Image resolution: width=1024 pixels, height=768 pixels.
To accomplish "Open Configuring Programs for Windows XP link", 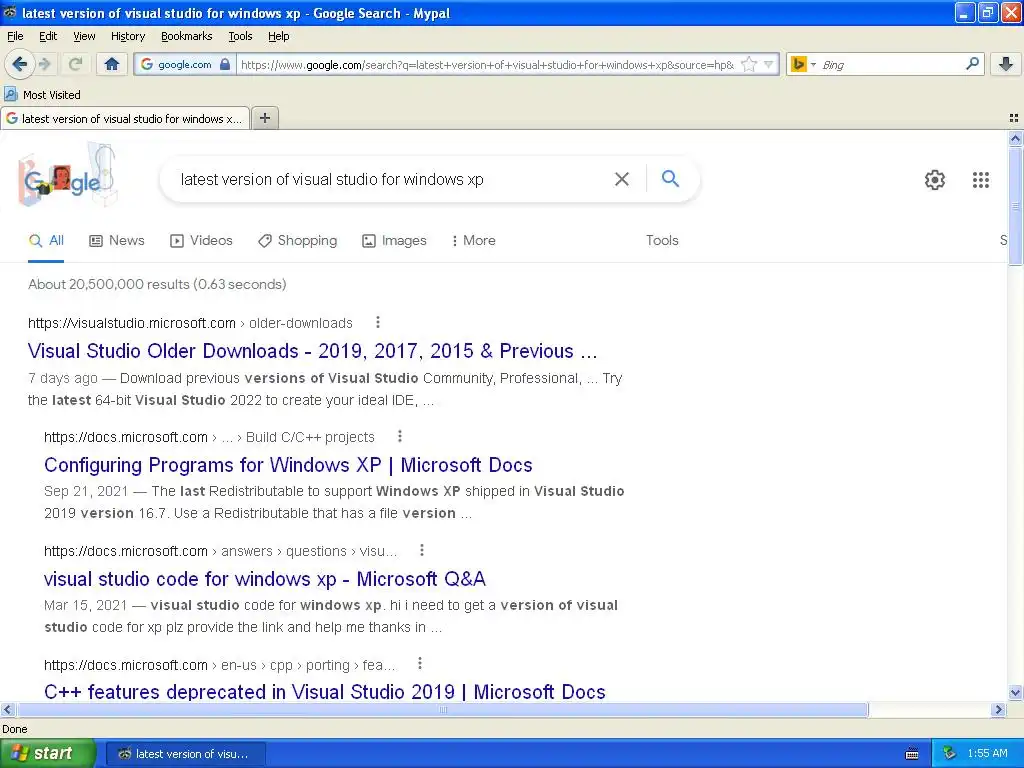I will coord(288,465).
